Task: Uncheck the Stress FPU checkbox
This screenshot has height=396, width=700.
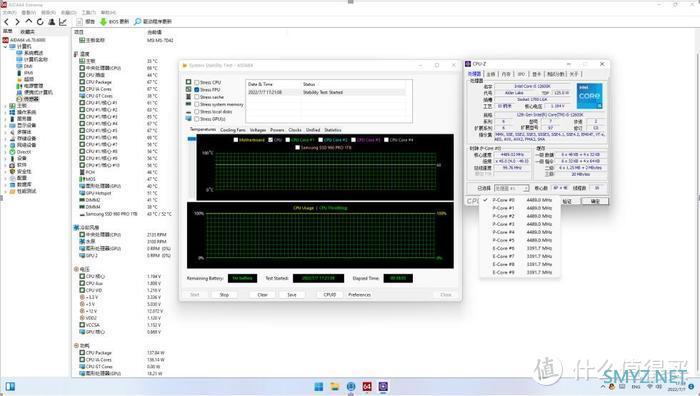Action: pyautogui.click(x=196, y=90)
